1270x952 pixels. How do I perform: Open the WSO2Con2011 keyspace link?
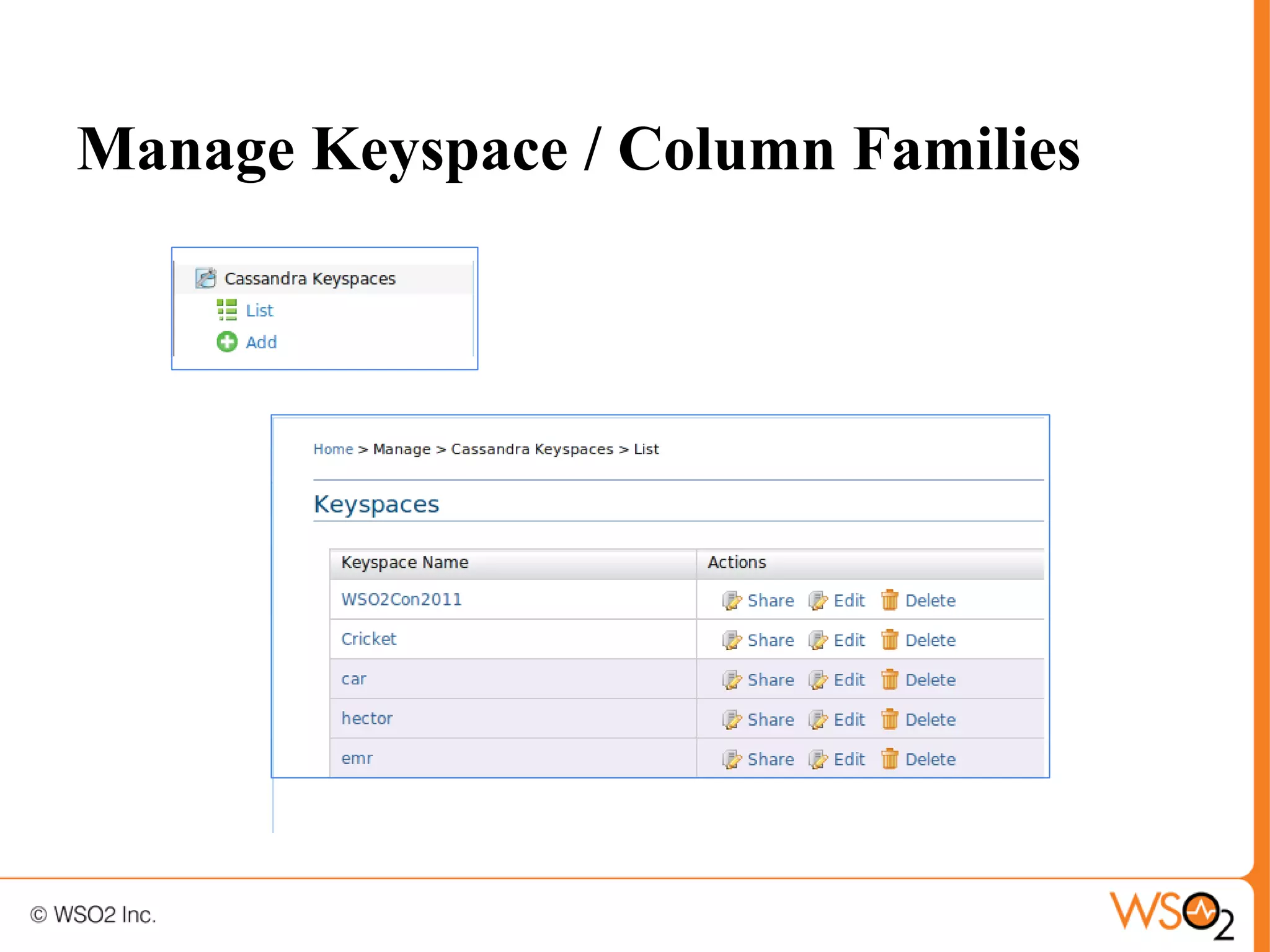click(401, 599)
